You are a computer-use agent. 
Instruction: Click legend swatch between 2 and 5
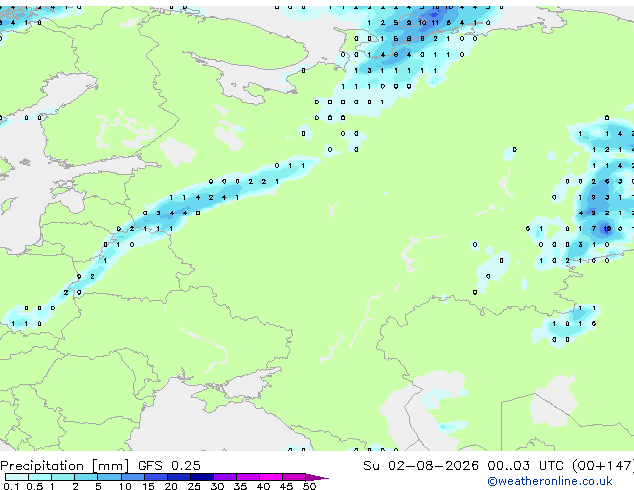(86, 477)
